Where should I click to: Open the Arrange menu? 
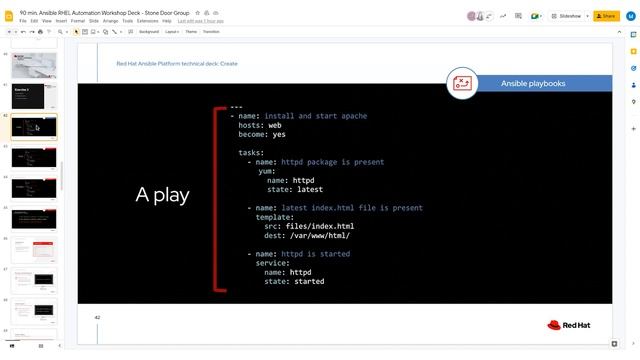[110, 21]
